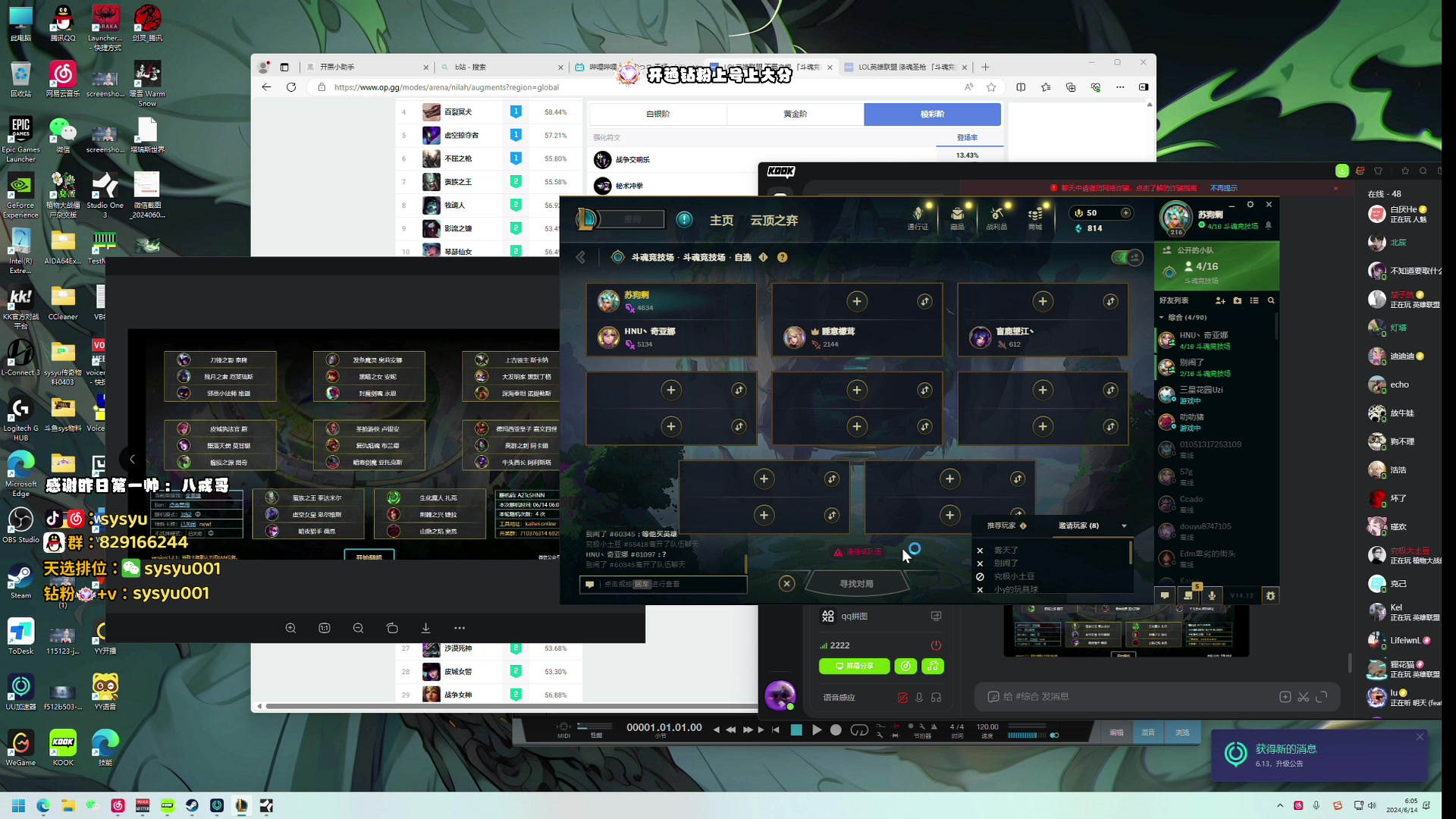Click the add friend icon in friends list
1456x819 pixels.
(x=1220, y=300)
